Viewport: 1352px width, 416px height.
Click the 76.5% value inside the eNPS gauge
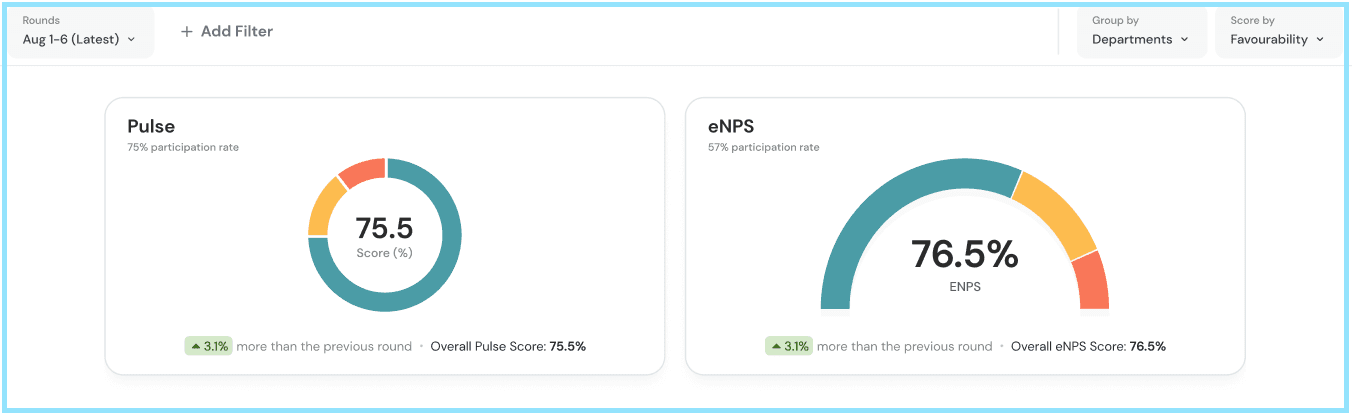click(x=964, y=255)
